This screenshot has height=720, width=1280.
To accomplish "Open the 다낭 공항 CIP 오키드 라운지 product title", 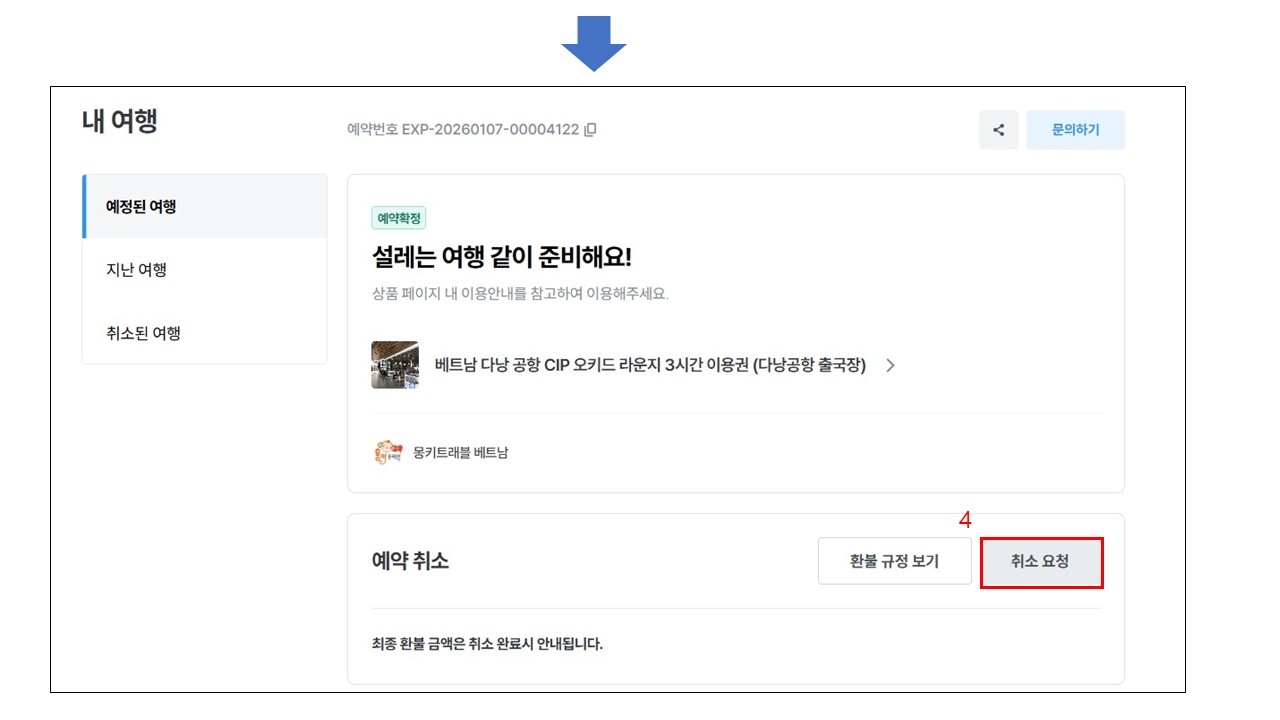I will coord(650,365).
